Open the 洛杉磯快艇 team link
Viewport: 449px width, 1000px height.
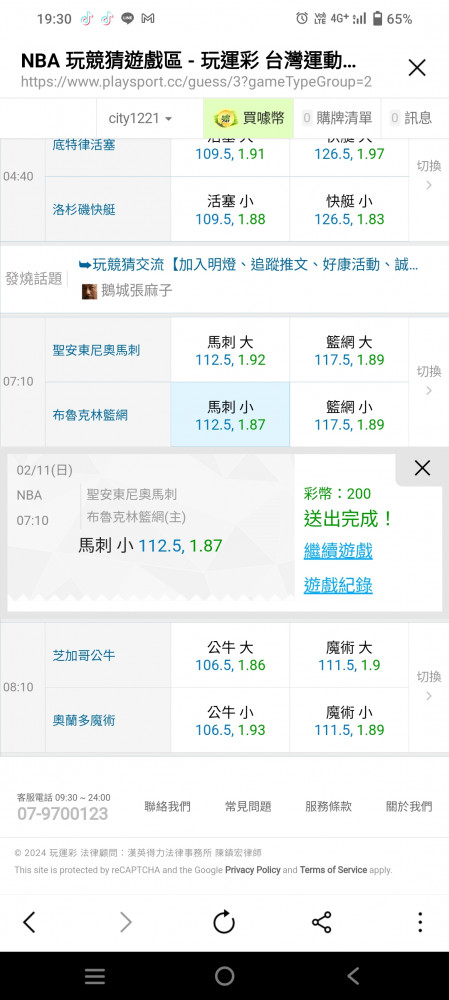(84, 209)
